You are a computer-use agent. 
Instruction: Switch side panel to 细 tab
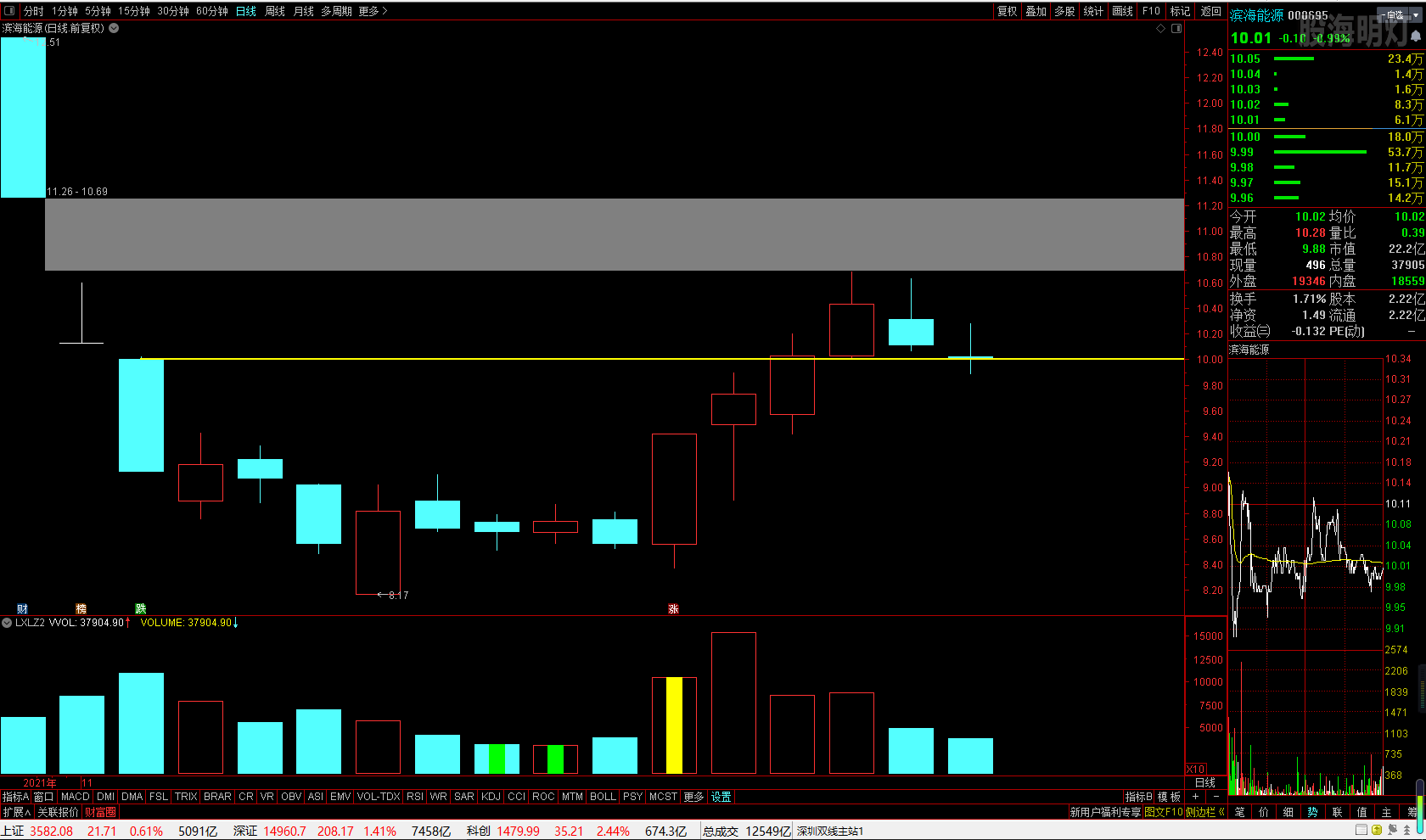click(1288, 812)
